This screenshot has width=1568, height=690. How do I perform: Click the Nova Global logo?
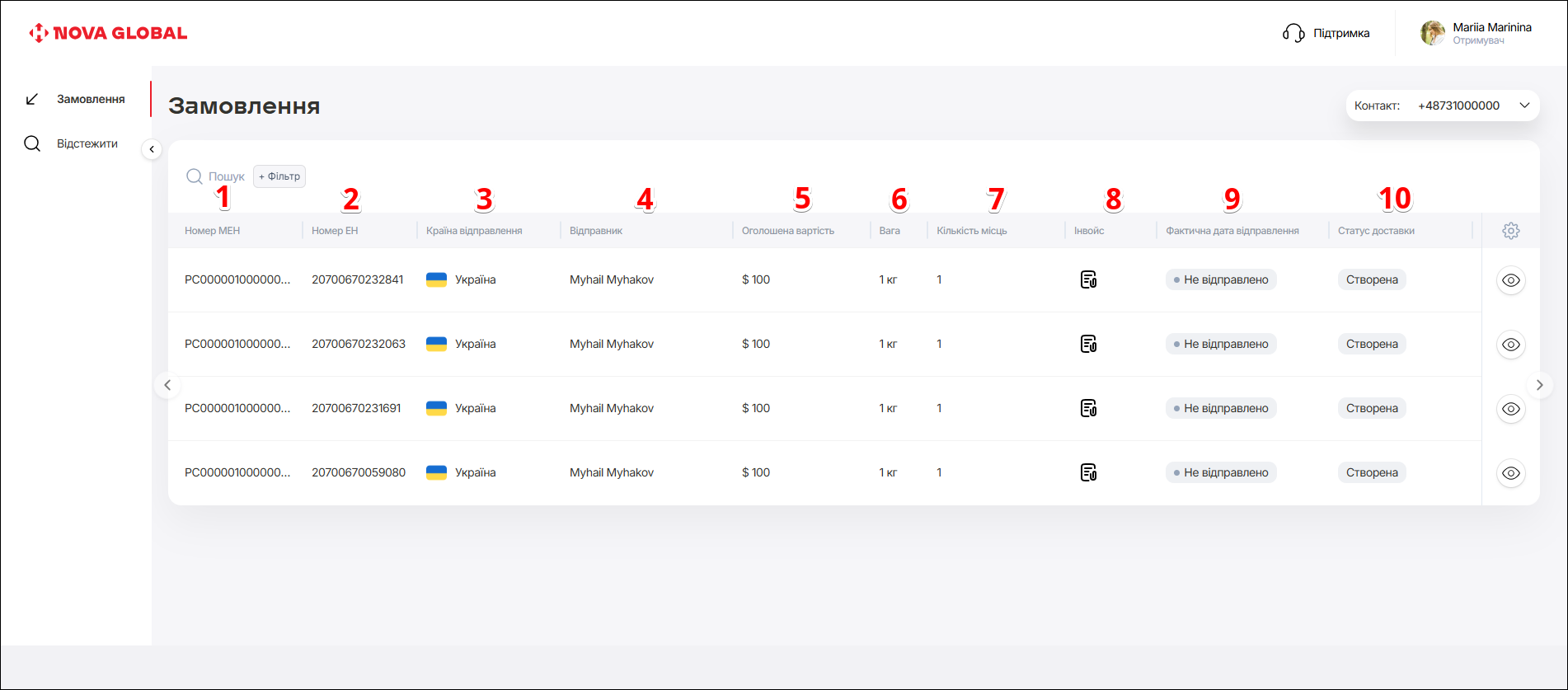(x=108, y=33)
